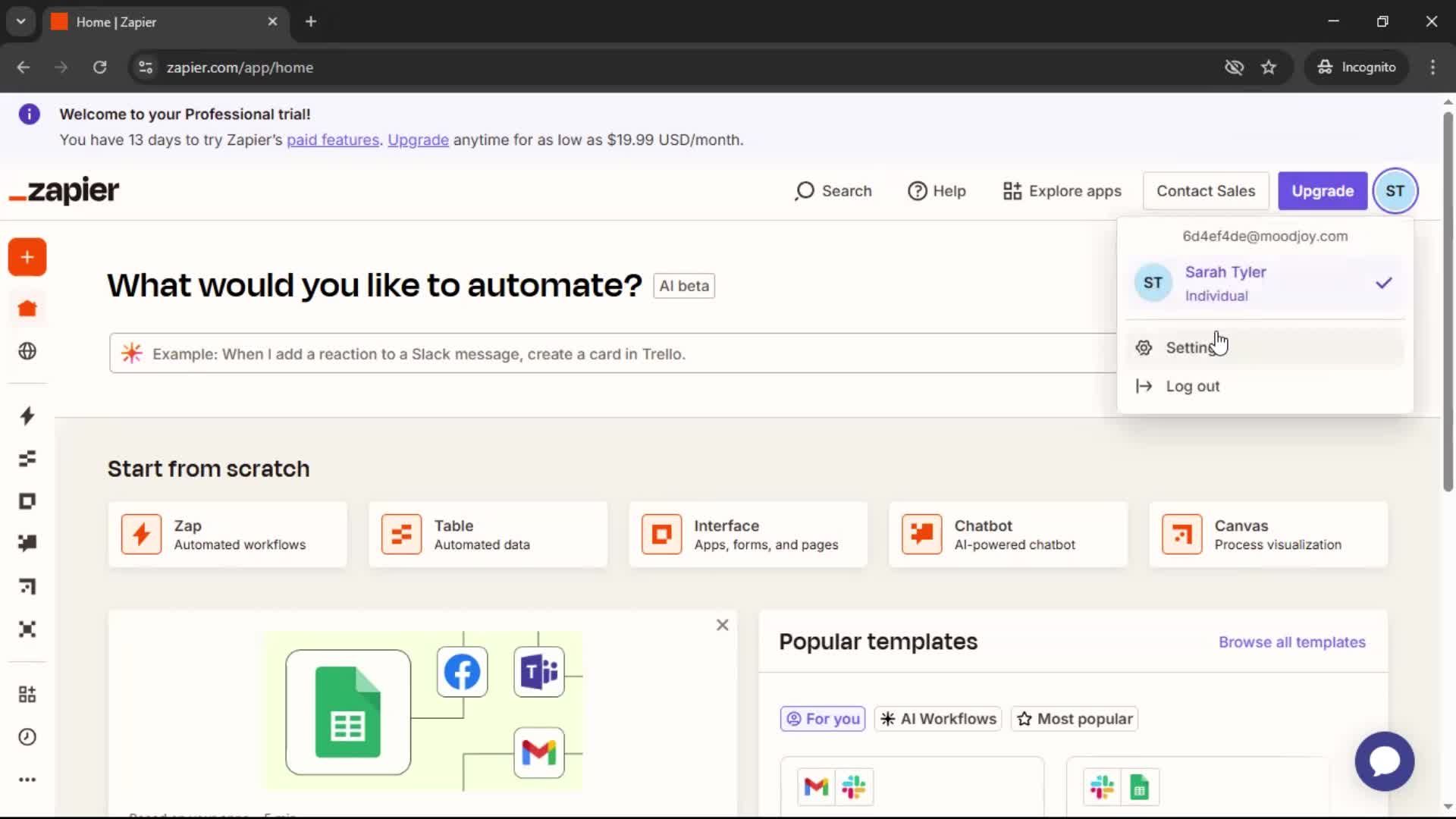Open Canvas icon in the sidebar

click(x=27, y=586)
